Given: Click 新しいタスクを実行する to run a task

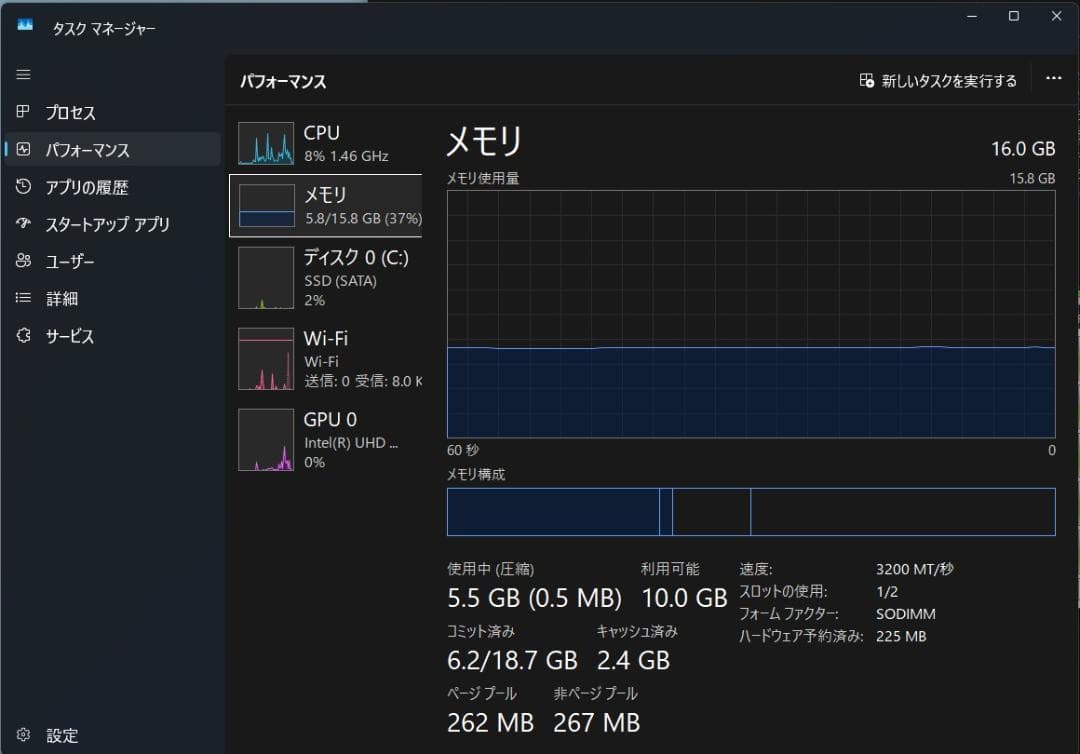Looking at the screenshot, I should 938,79.
